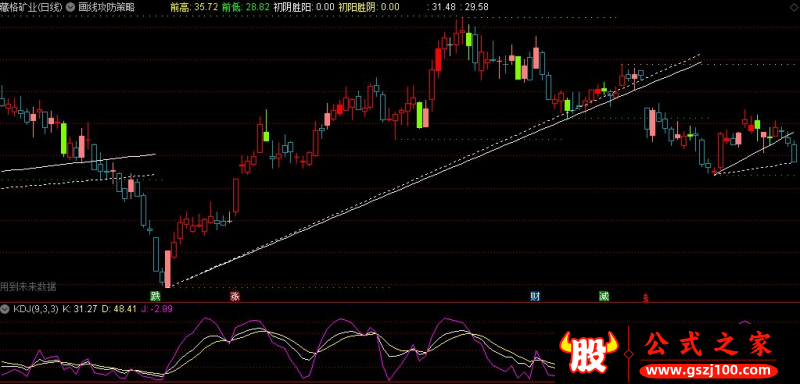Click the yellow D value 48.41

(119, 309)
